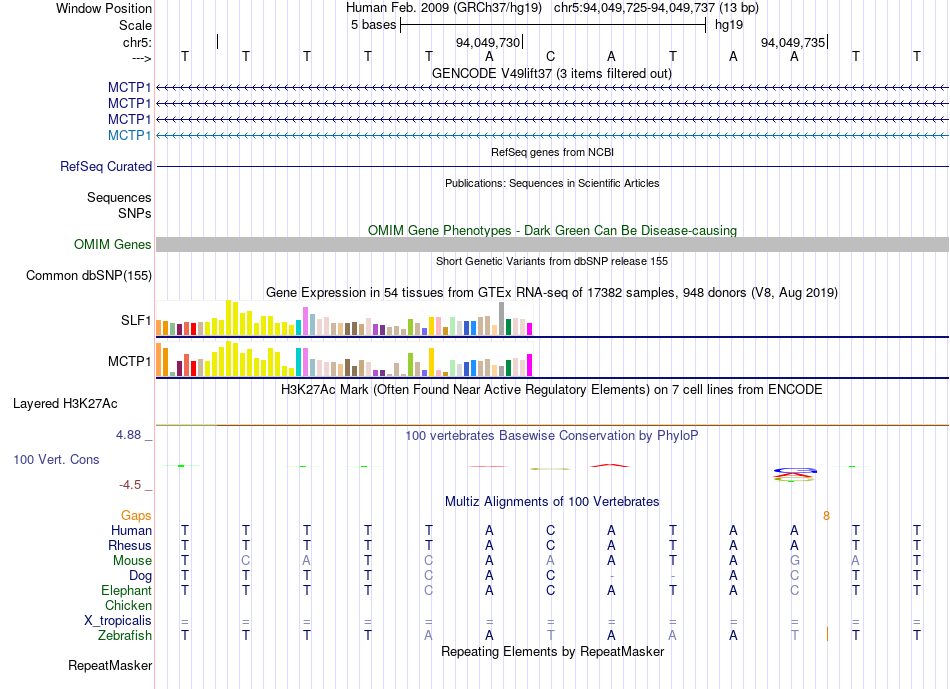Viewport: 950px width, 689px height.
Task: Click the SNPs track label
Action: pyautogui.click(x=135, y=213)
